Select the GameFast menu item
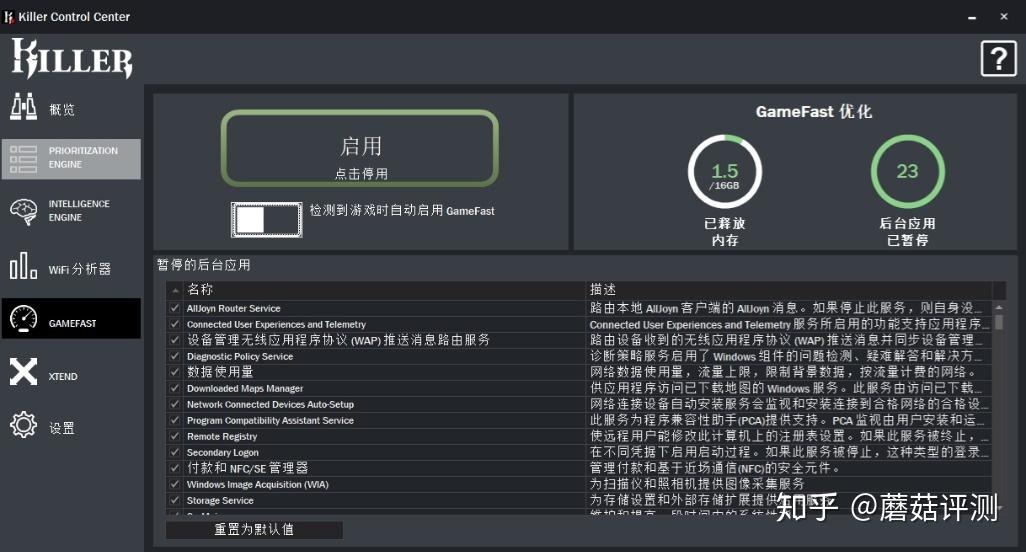The width and height of the screenshot is (1026, 552). point(71,319)
